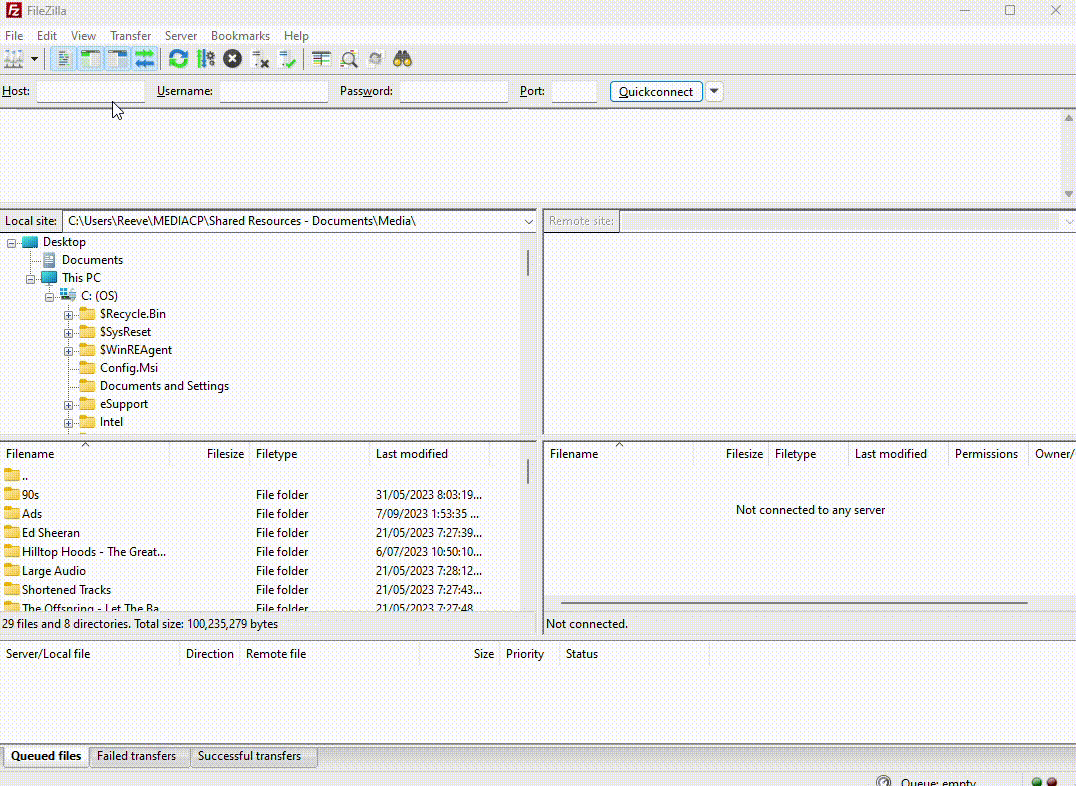Open the View menu
Image resolution: width=1076 pixels, height=786 pixels.
(x=83, y=36)
